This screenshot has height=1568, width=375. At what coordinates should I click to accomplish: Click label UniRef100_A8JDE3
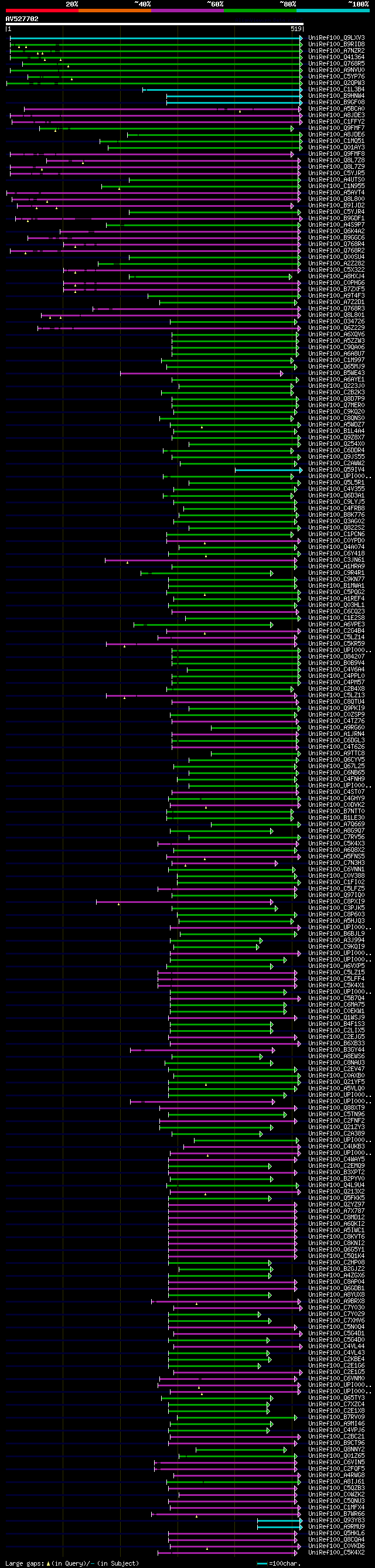pyautogui.click(x=337, y=115)
